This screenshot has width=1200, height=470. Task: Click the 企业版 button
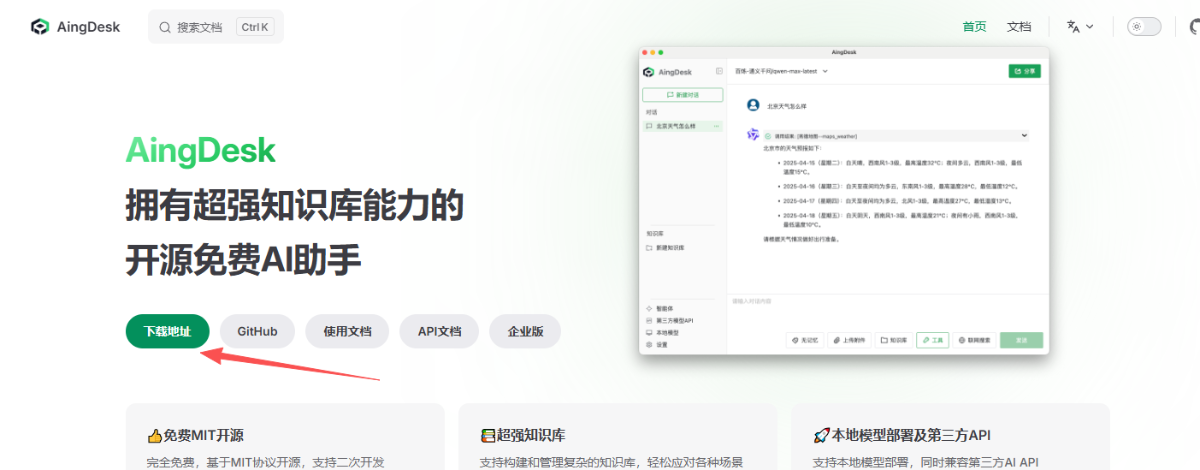click(x=526, y=331)
